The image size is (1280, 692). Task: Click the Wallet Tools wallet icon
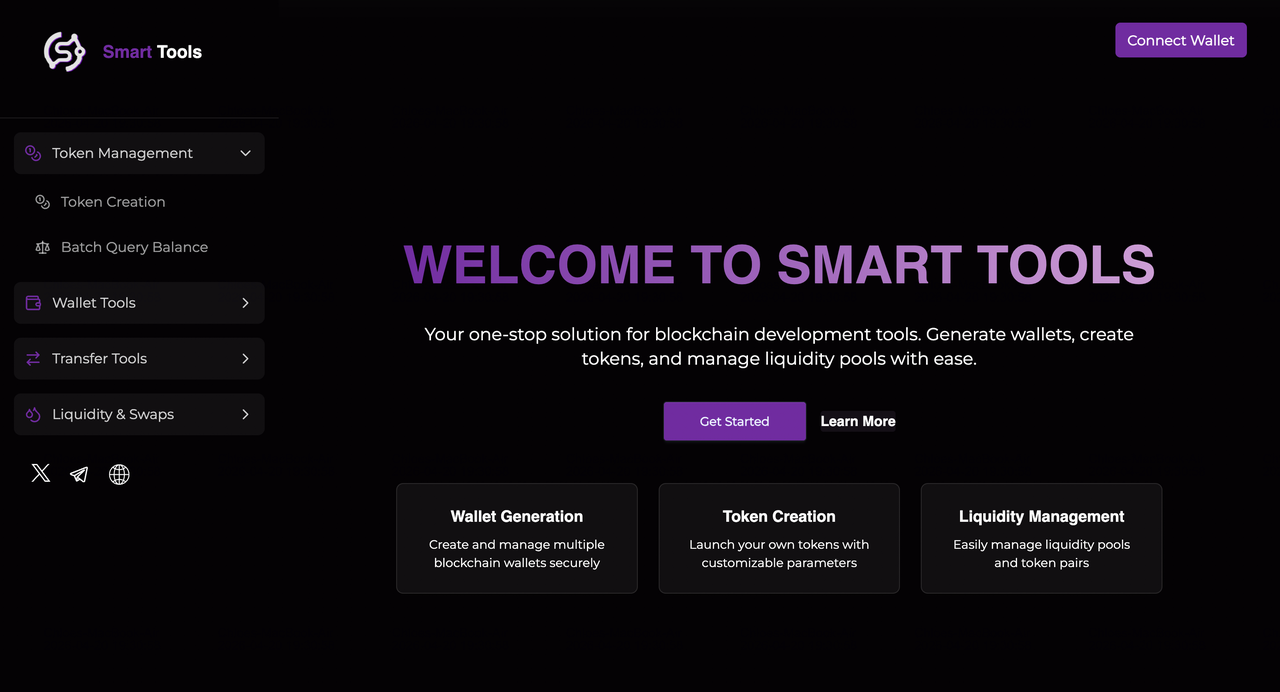click(33, 303)
